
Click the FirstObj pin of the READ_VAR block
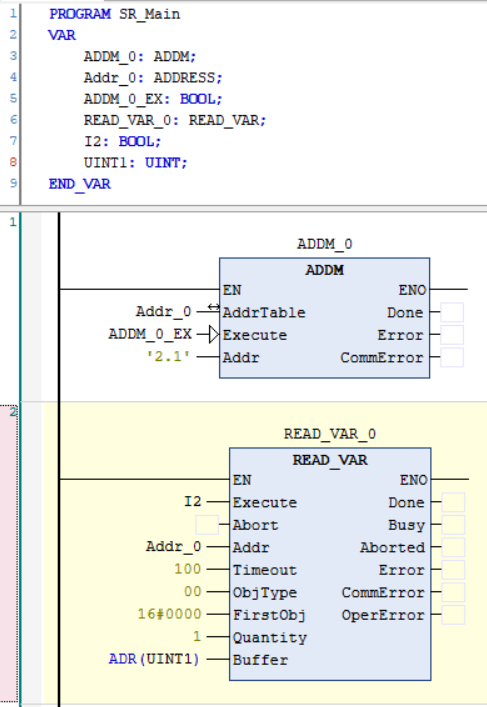[269, 615]
